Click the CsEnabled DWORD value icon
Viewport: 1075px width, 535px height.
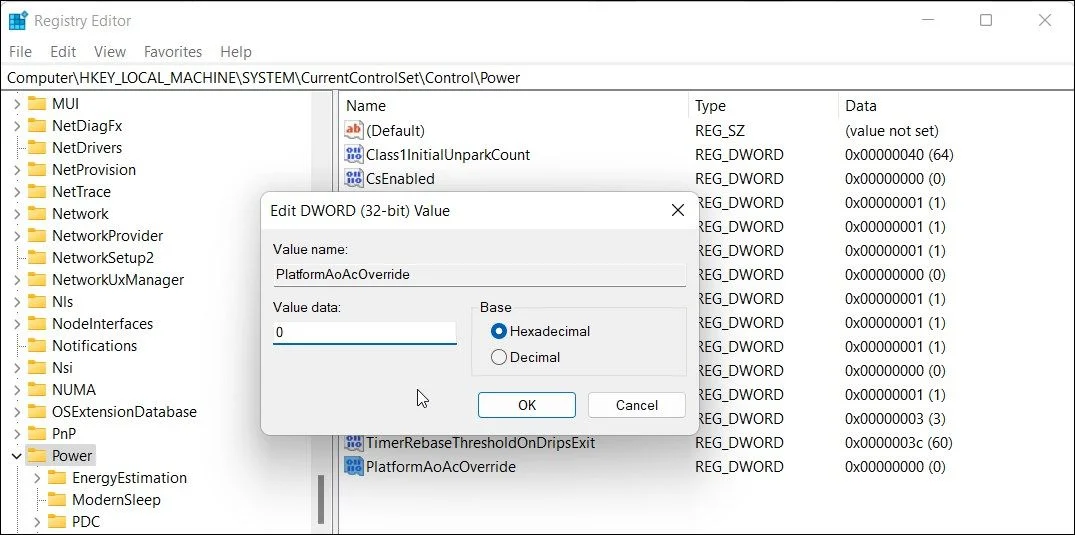pos(353,178)
